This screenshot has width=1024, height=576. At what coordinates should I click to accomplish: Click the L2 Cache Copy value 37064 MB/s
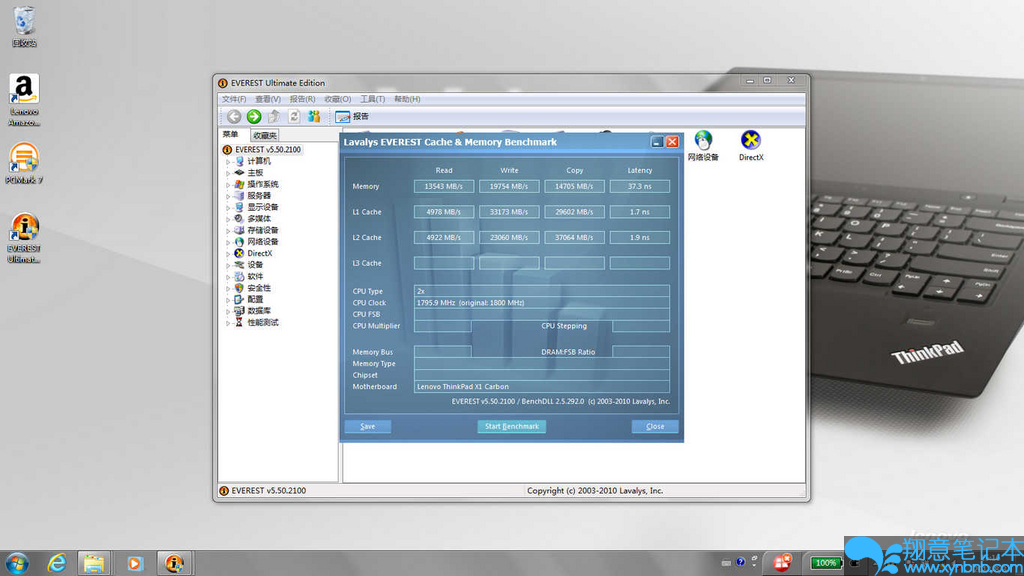(574, 238)
